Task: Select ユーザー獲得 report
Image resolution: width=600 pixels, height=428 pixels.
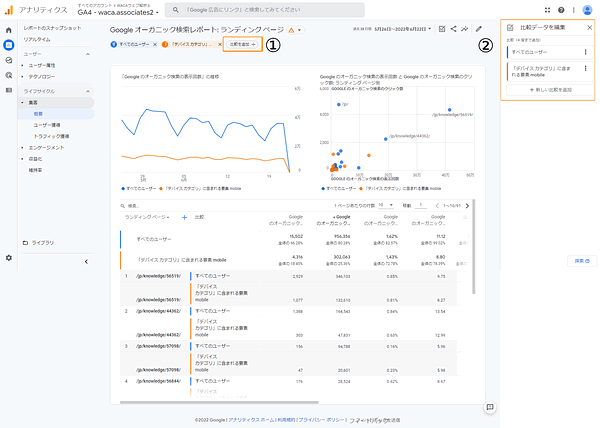Action: point(47,125)
